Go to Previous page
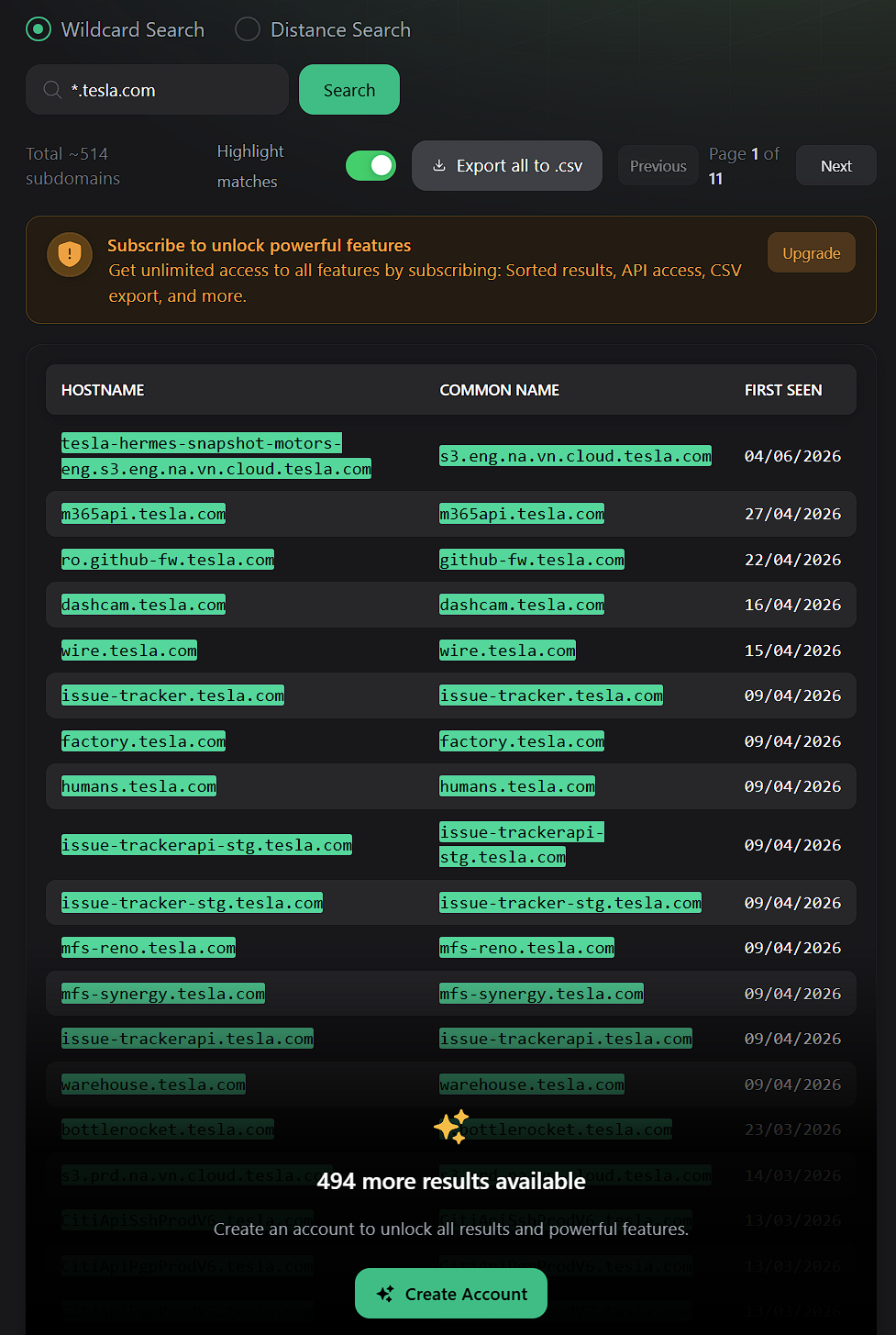The height and width of the screenshot is (1335, 896). tap(658, 166)
